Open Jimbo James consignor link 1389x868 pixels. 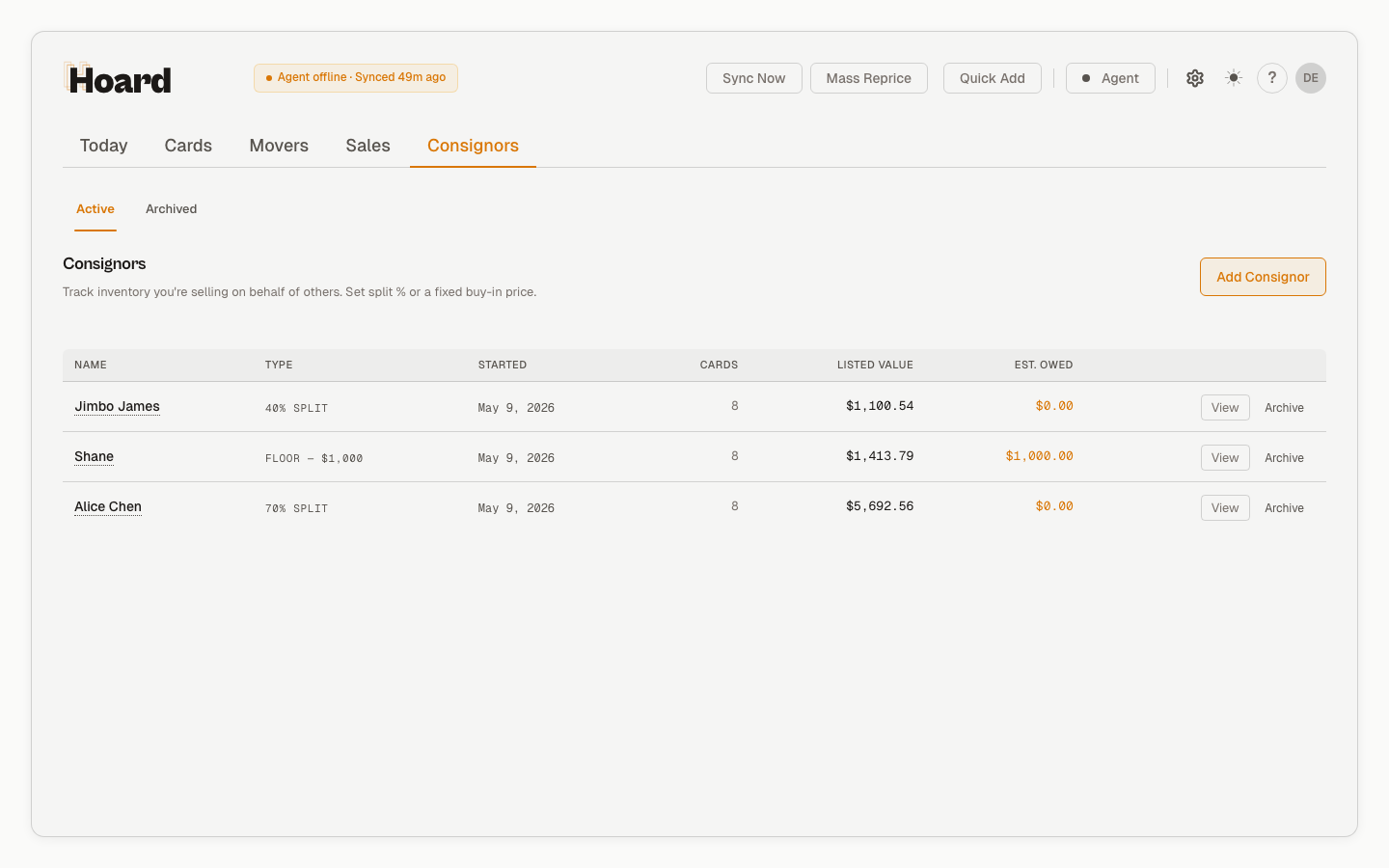pyautogui.click(x=118, y=407)
